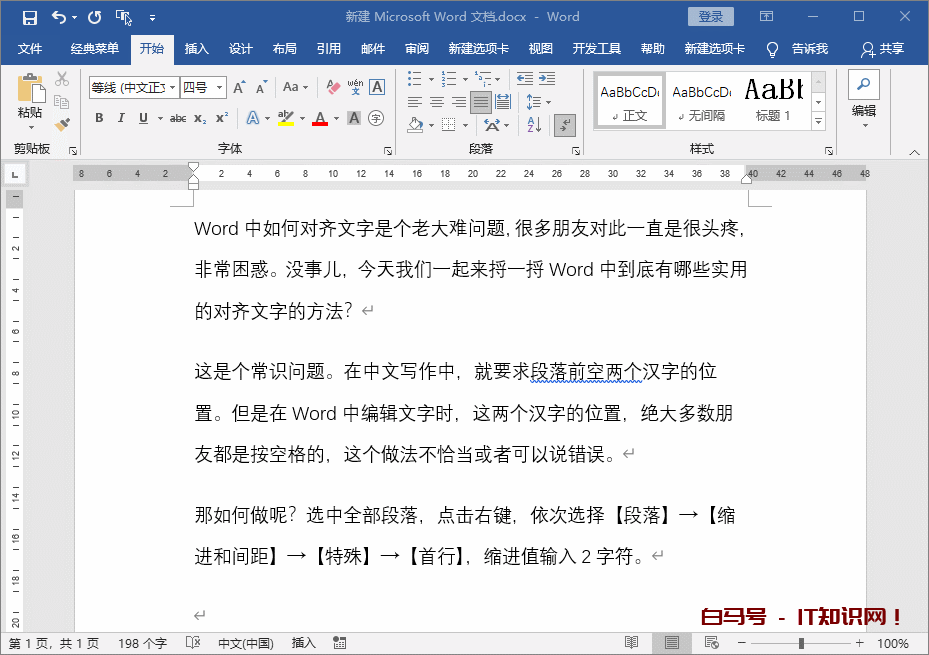
Task: Select the Italic formatting icon
Action: click(x=122, y=117)
